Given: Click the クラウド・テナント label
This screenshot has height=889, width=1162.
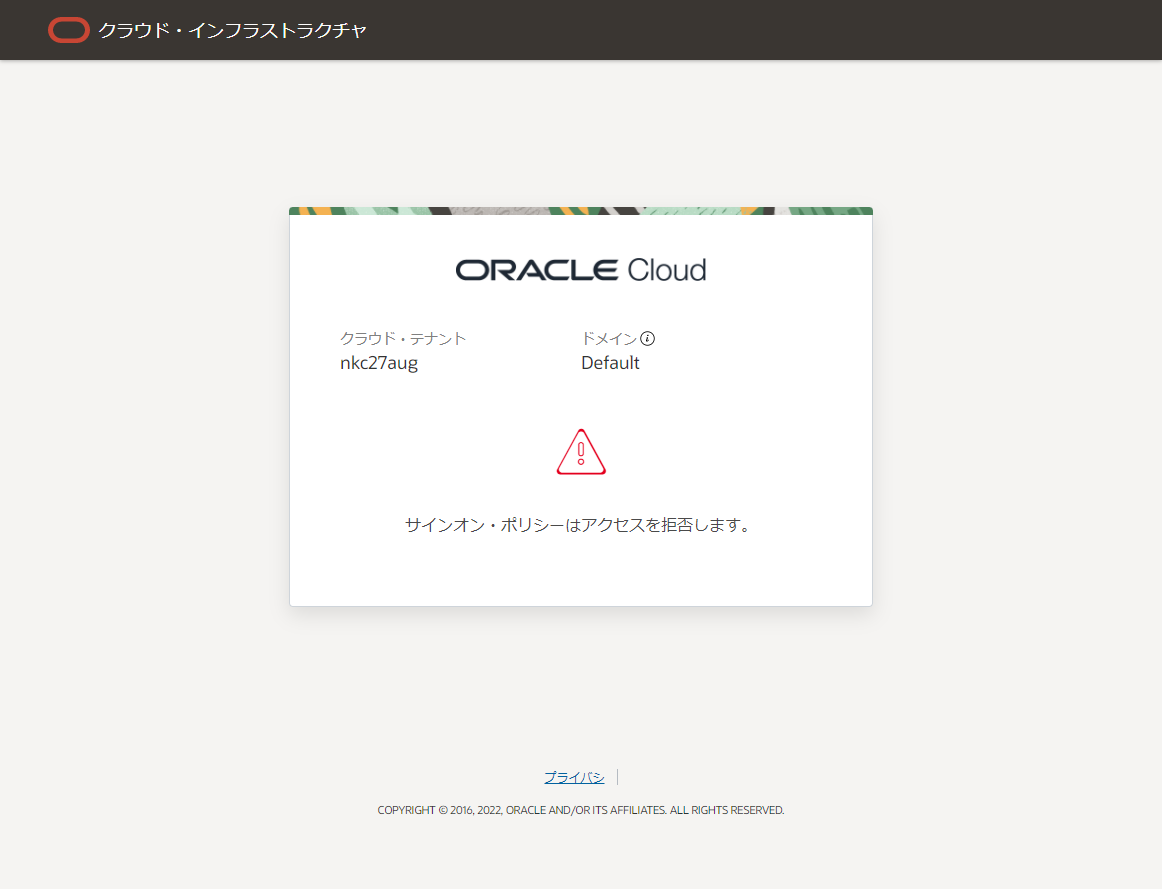Looking at the screenshot, I should pyautogui.click(x=403, y=339).
